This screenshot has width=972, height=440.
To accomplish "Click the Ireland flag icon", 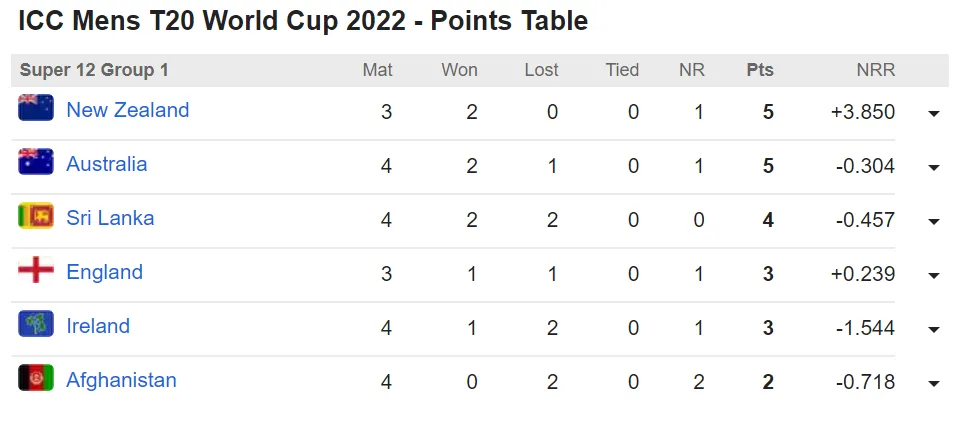I will click(36, 323).
